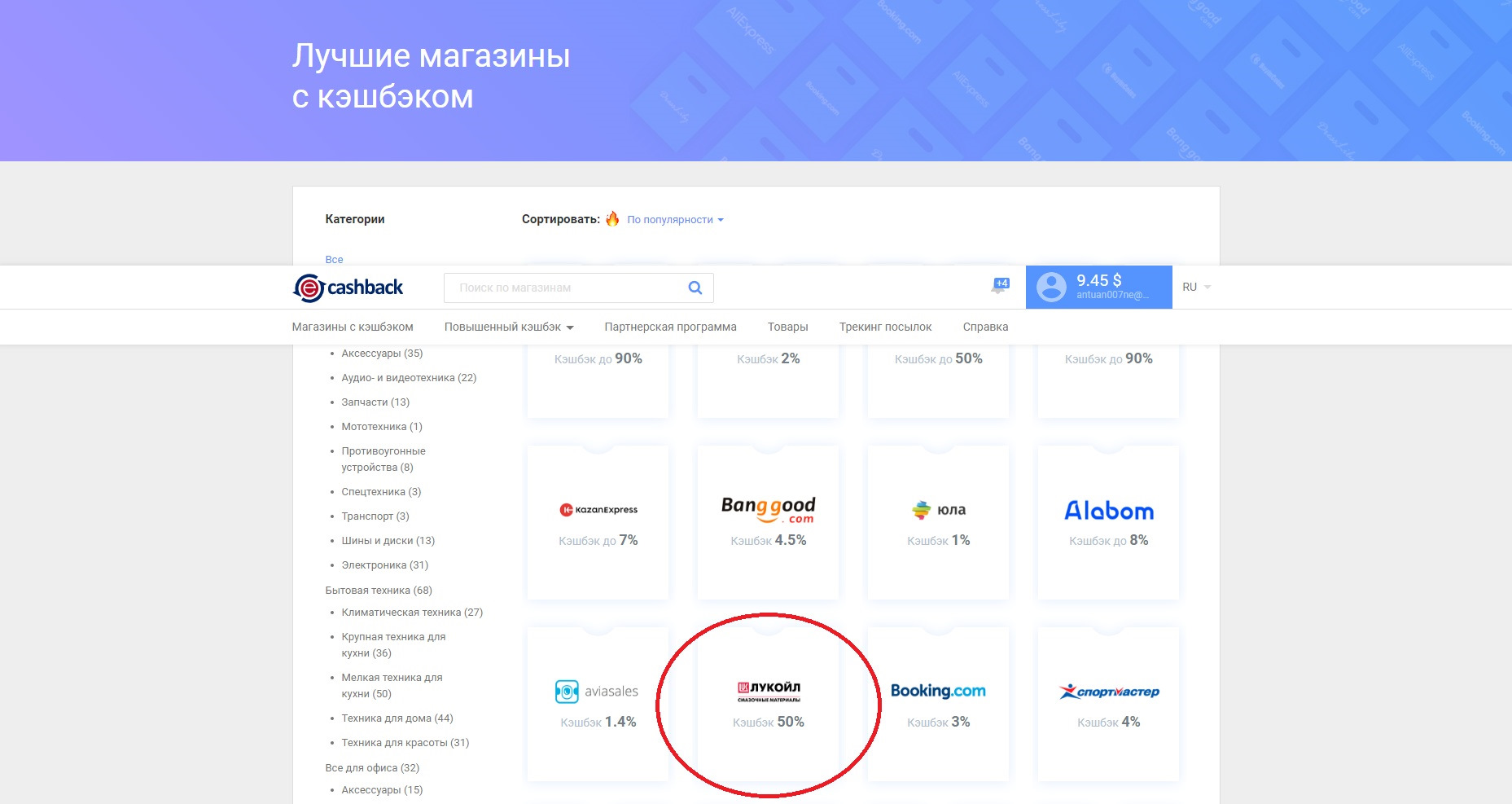Open the notifications bell with +4 badge
The width and height of the screenshot is (1512, 804).
click(x=999, y=286)
